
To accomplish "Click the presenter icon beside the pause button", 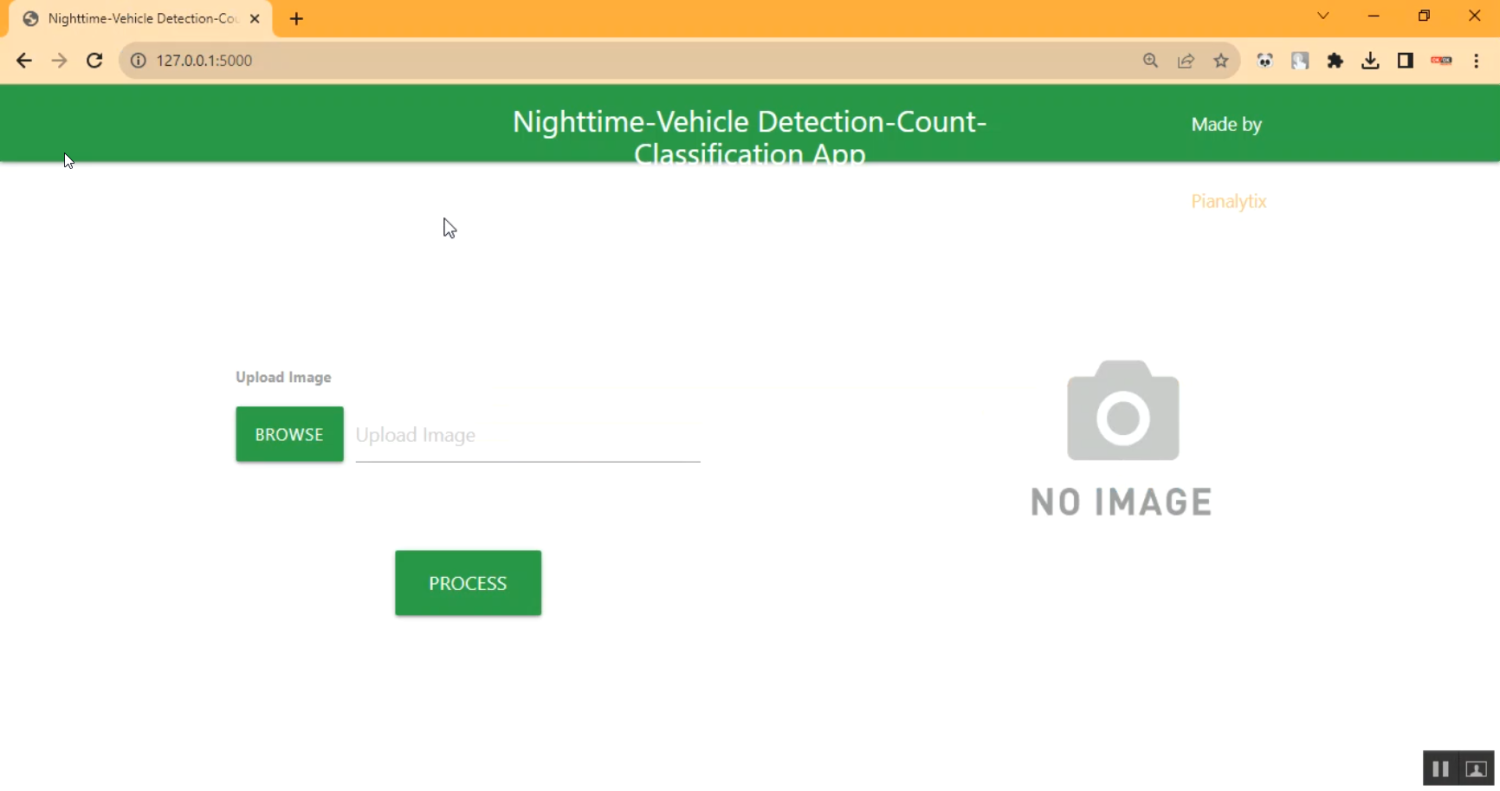I will (1476, 768).
